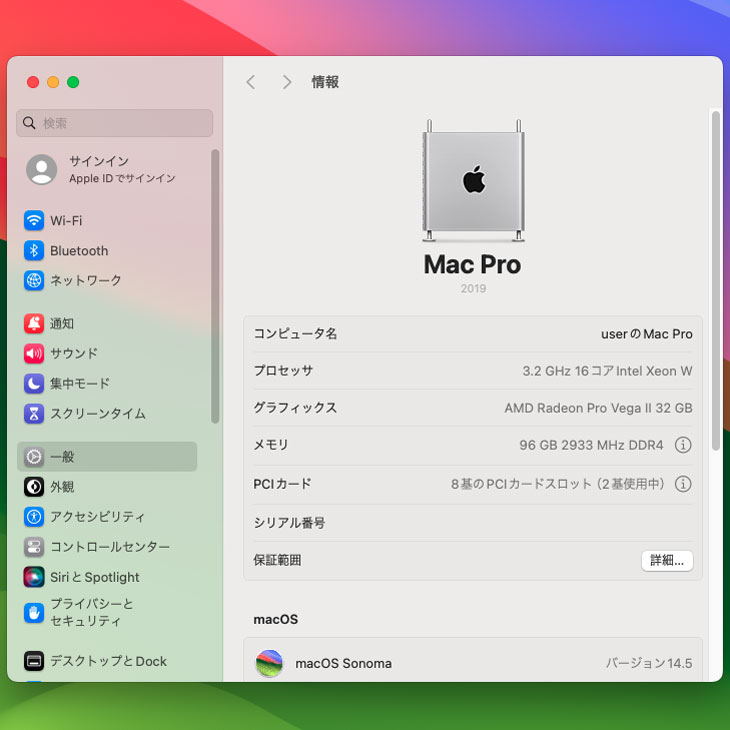This screenshot has height=730, width=730.
Task: Select 集中モード moon icon
Action: (x=34, y=384)
